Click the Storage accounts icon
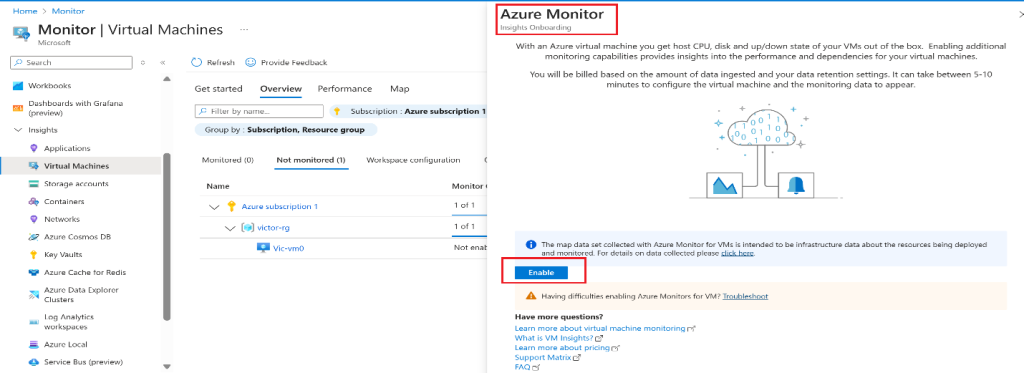This screenshot has width=1024, height=373. tap(34, 184)
